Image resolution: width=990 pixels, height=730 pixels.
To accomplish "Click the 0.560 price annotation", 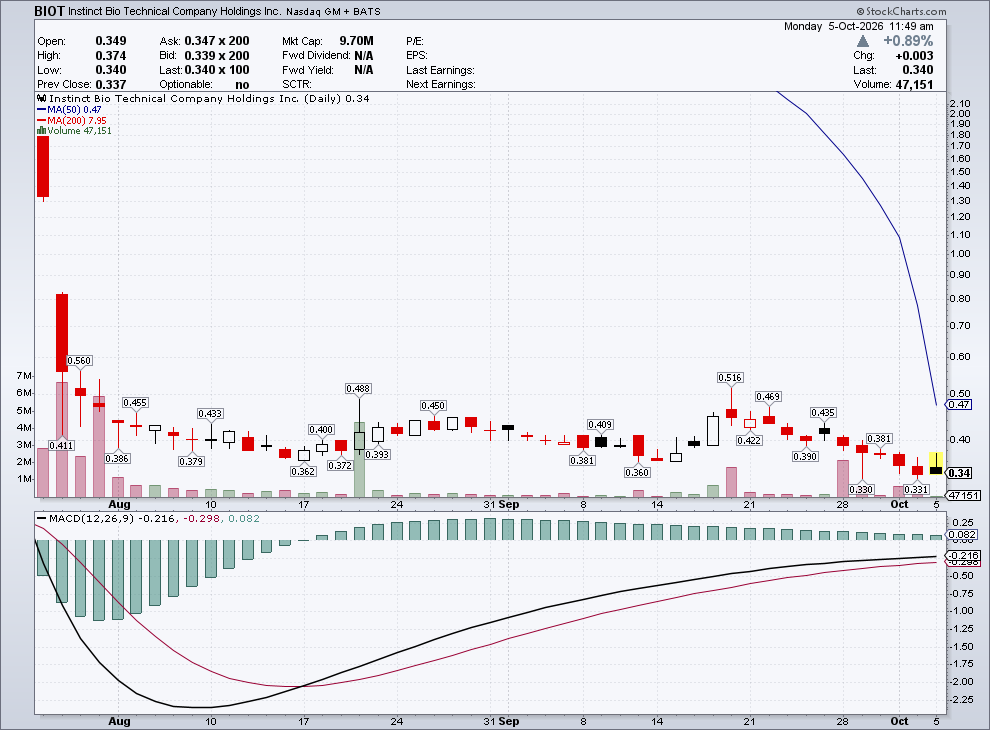I will pyautogui.click(x=79, y=361).
